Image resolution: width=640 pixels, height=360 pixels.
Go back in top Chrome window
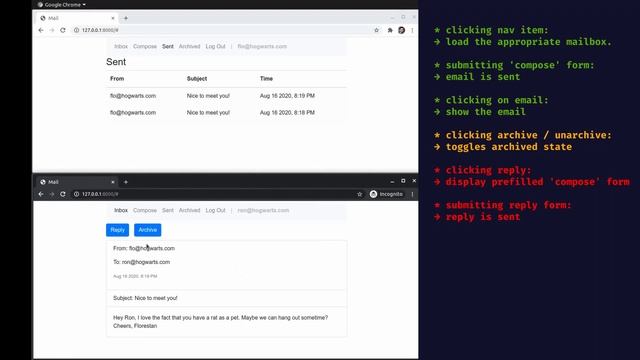tap(41, 30)
